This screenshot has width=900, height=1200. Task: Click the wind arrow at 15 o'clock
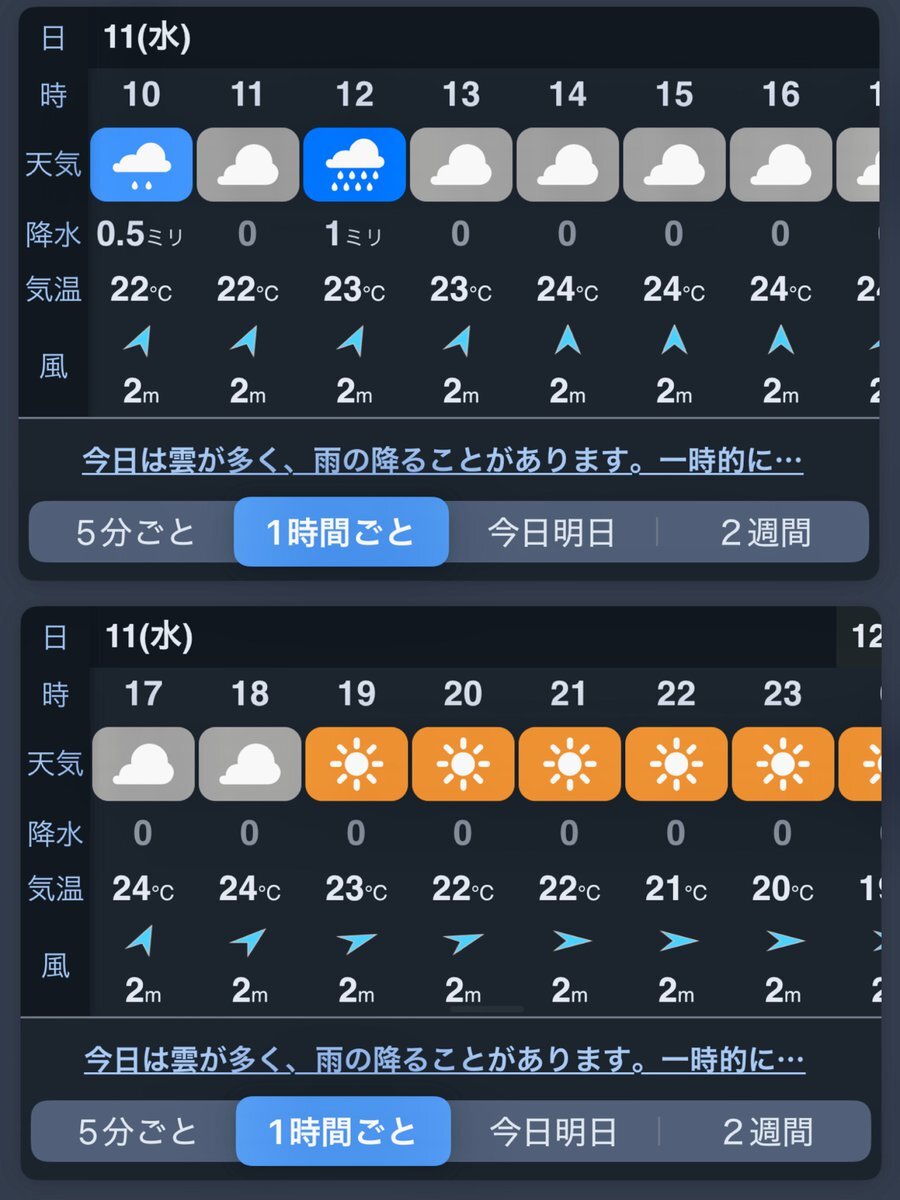click(x=674, y=340)
